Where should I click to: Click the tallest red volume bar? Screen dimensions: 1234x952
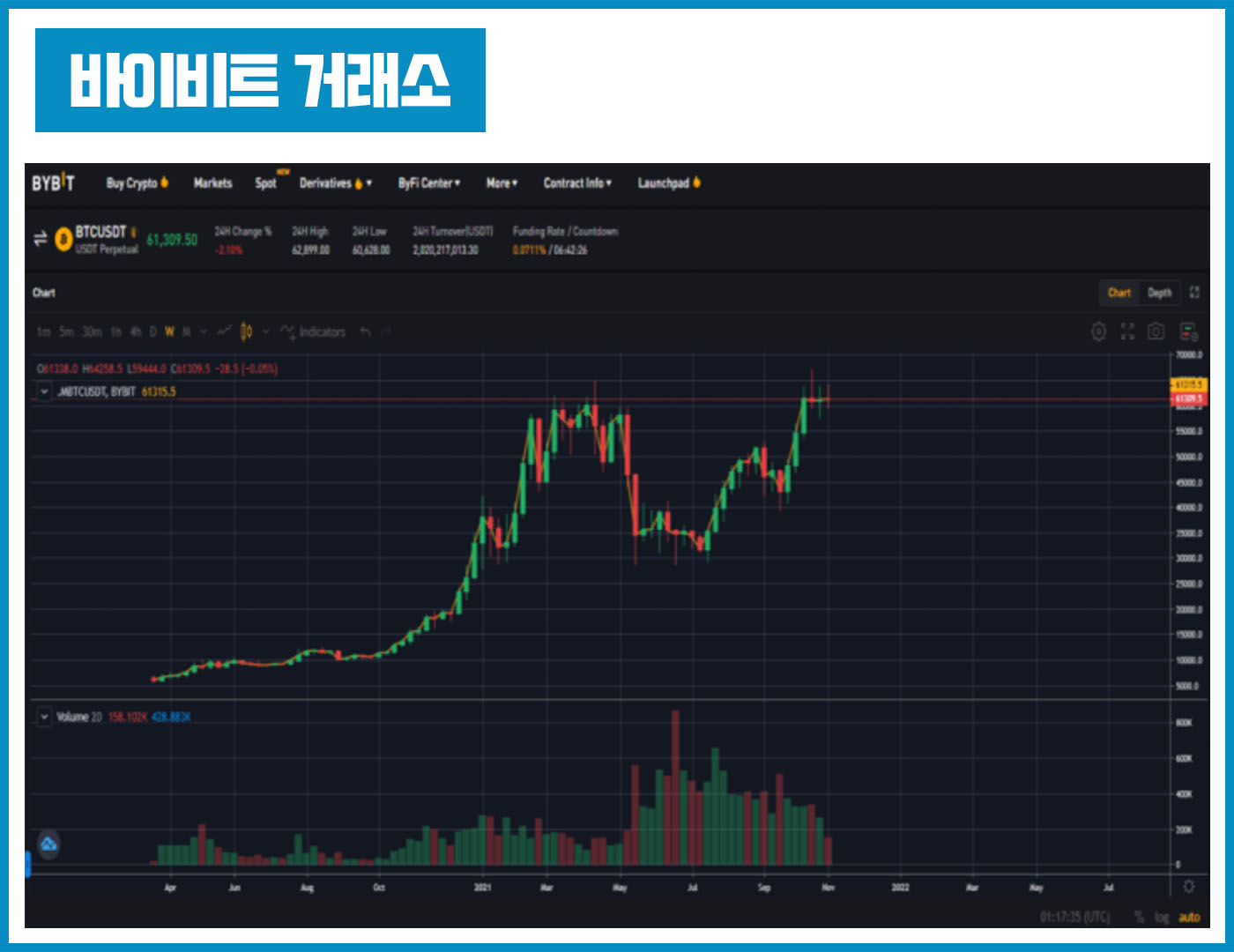(675, 787)
